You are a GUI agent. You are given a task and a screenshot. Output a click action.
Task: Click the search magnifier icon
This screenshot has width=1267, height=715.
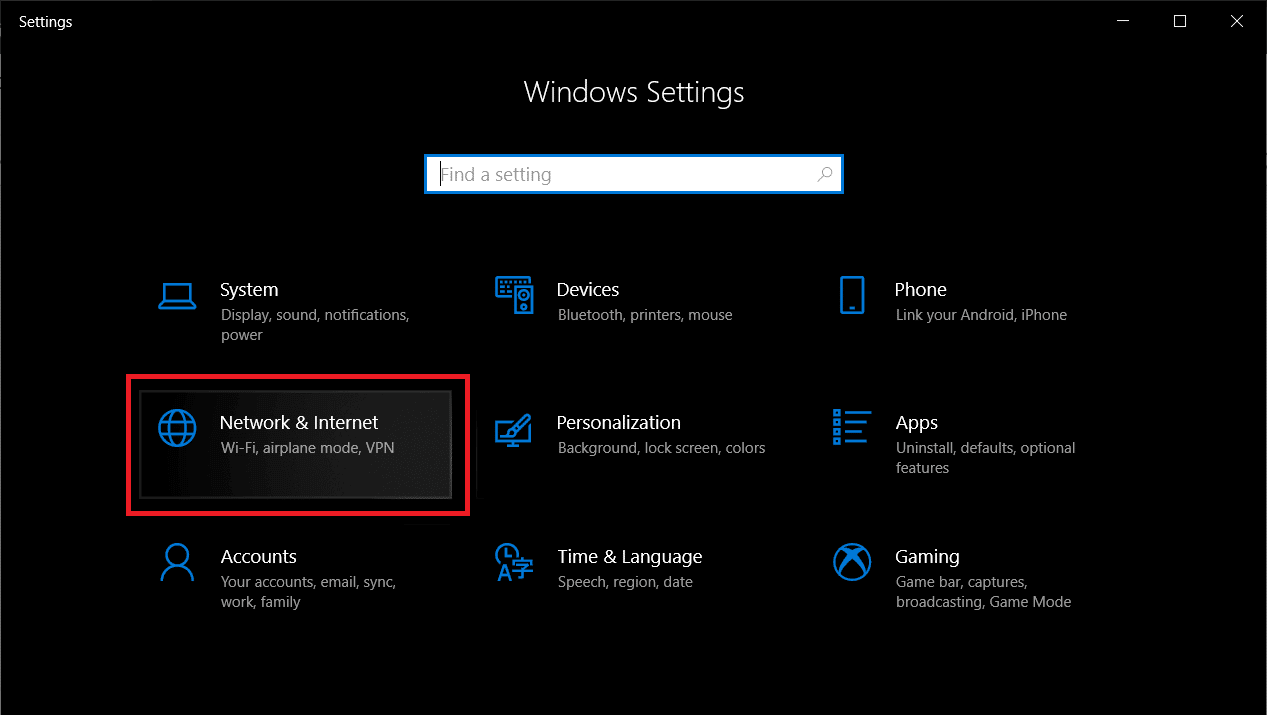point(825,174)
